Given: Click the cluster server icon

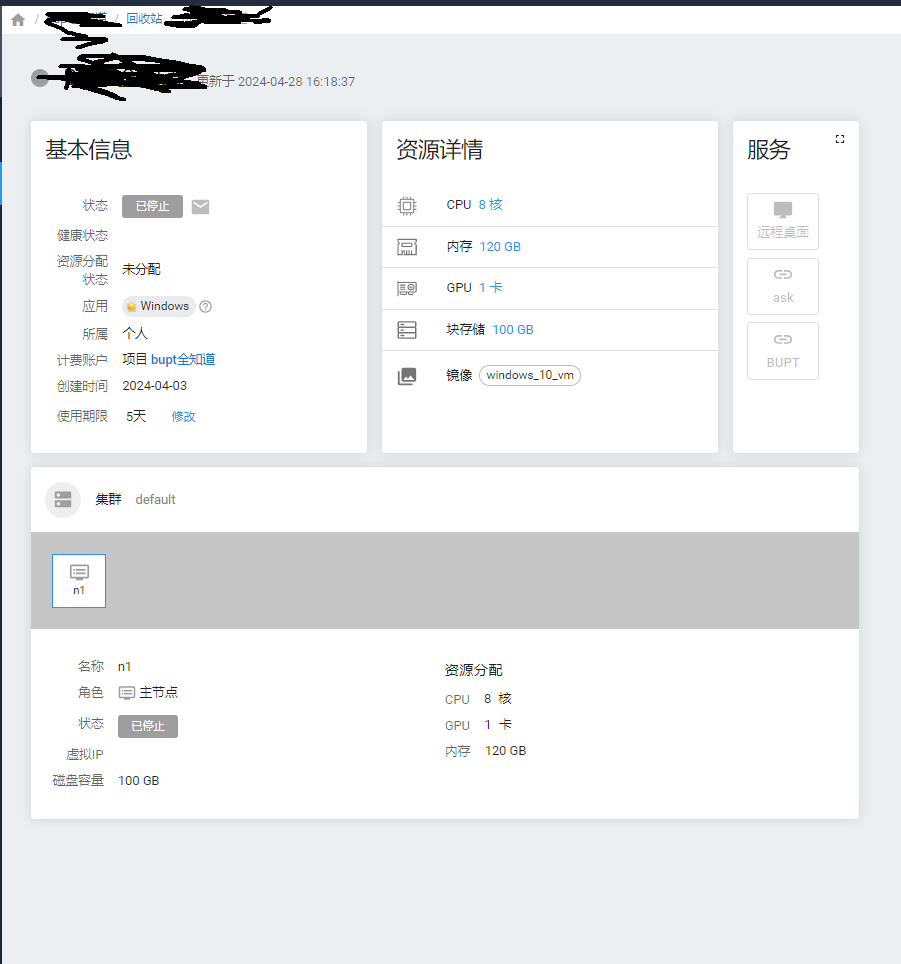Looking at the screenshot, I should (63, 499).
